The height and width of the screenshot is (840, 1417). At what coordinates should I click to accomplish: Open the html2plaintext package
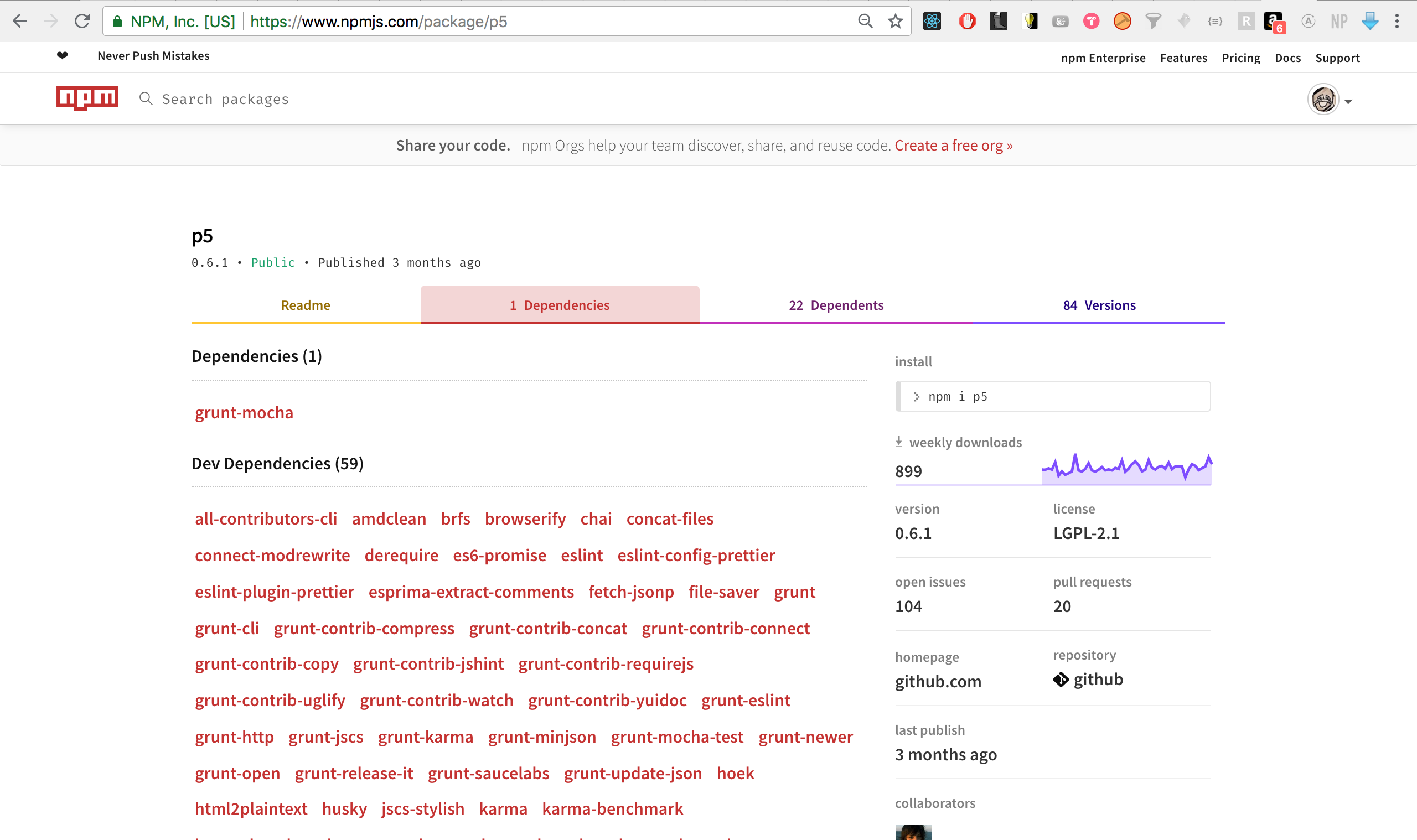click(x=251, y=809)
